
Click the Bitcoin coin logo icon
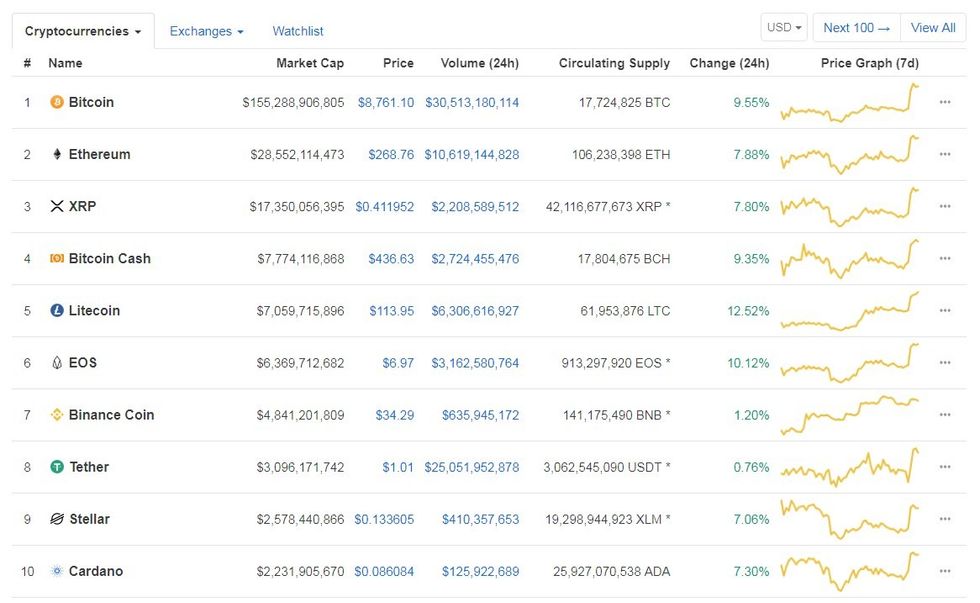[57, 103]
